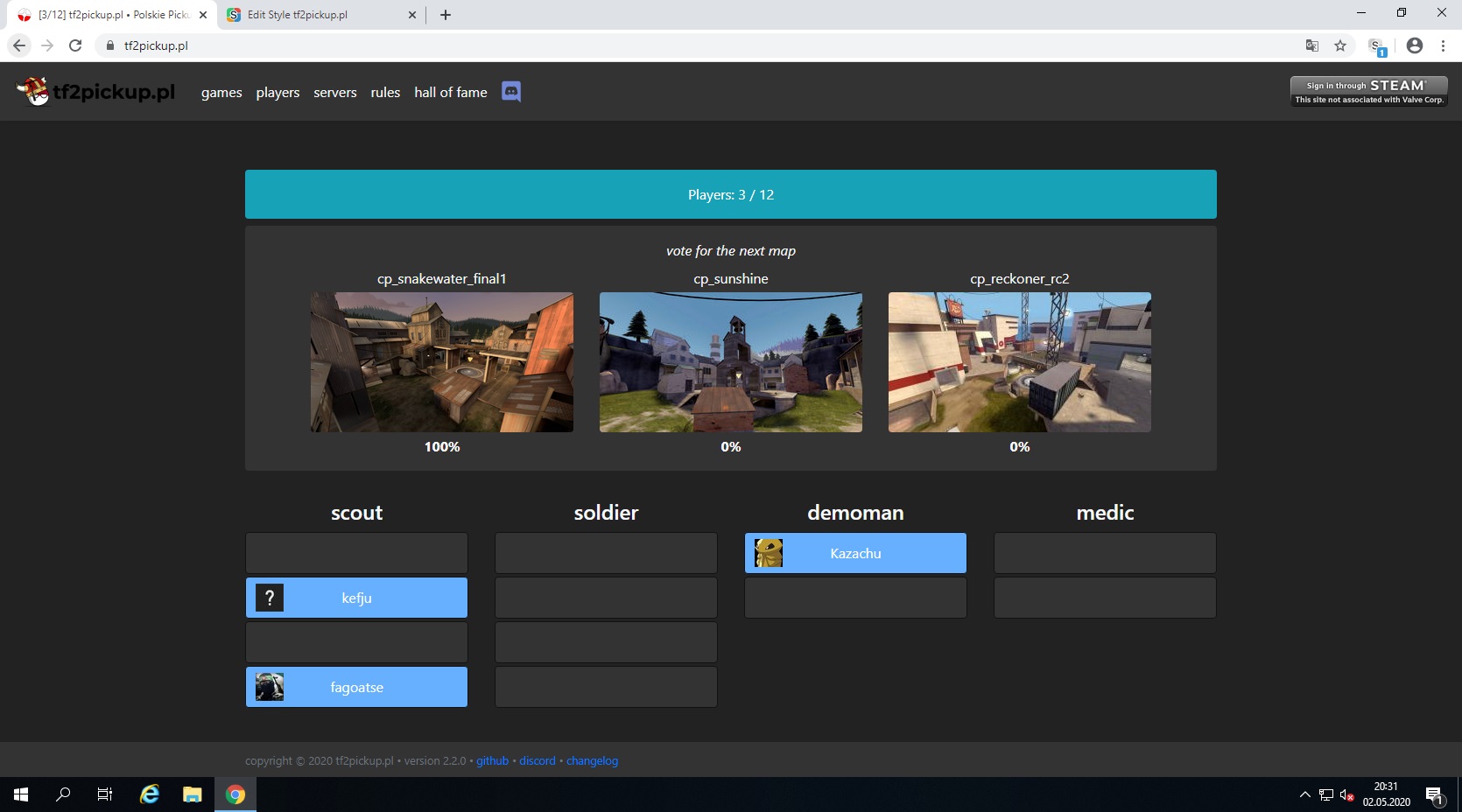View site security padlock info

pos(110,45)
